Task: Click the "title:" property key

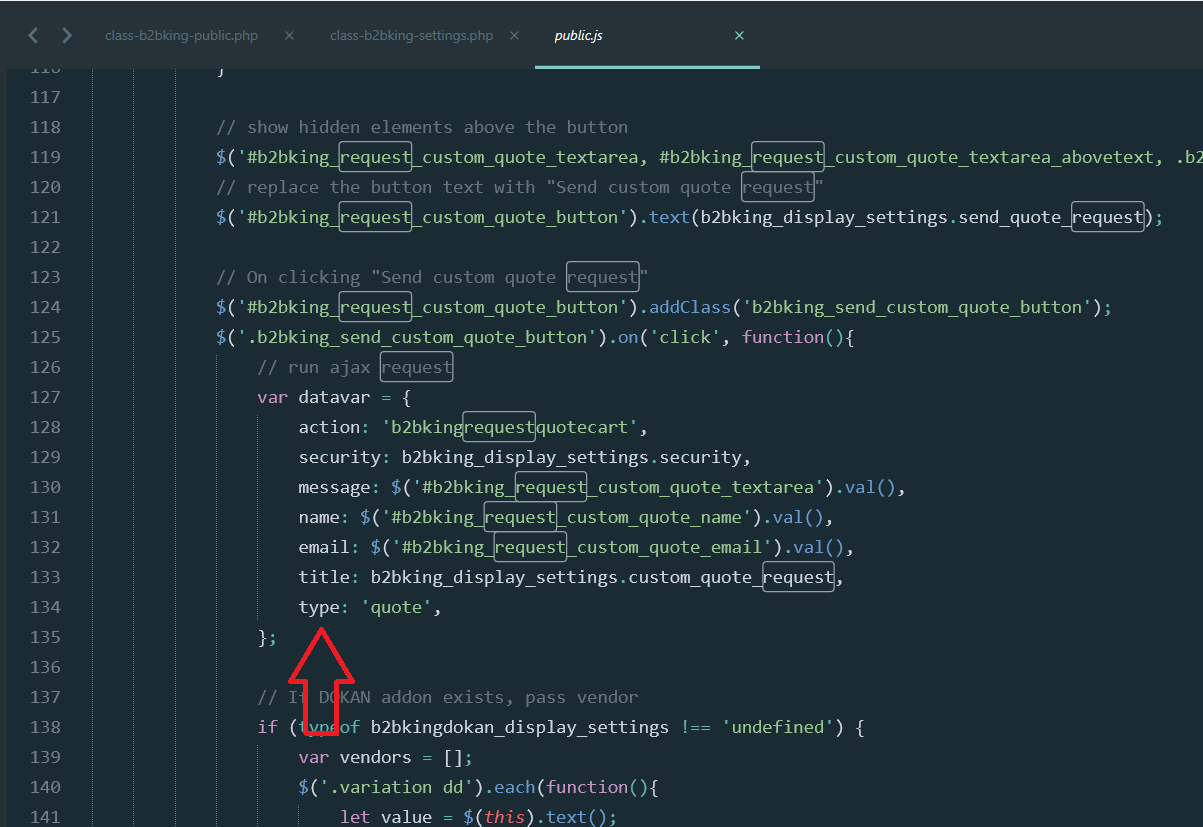Action: click(330, 577)
